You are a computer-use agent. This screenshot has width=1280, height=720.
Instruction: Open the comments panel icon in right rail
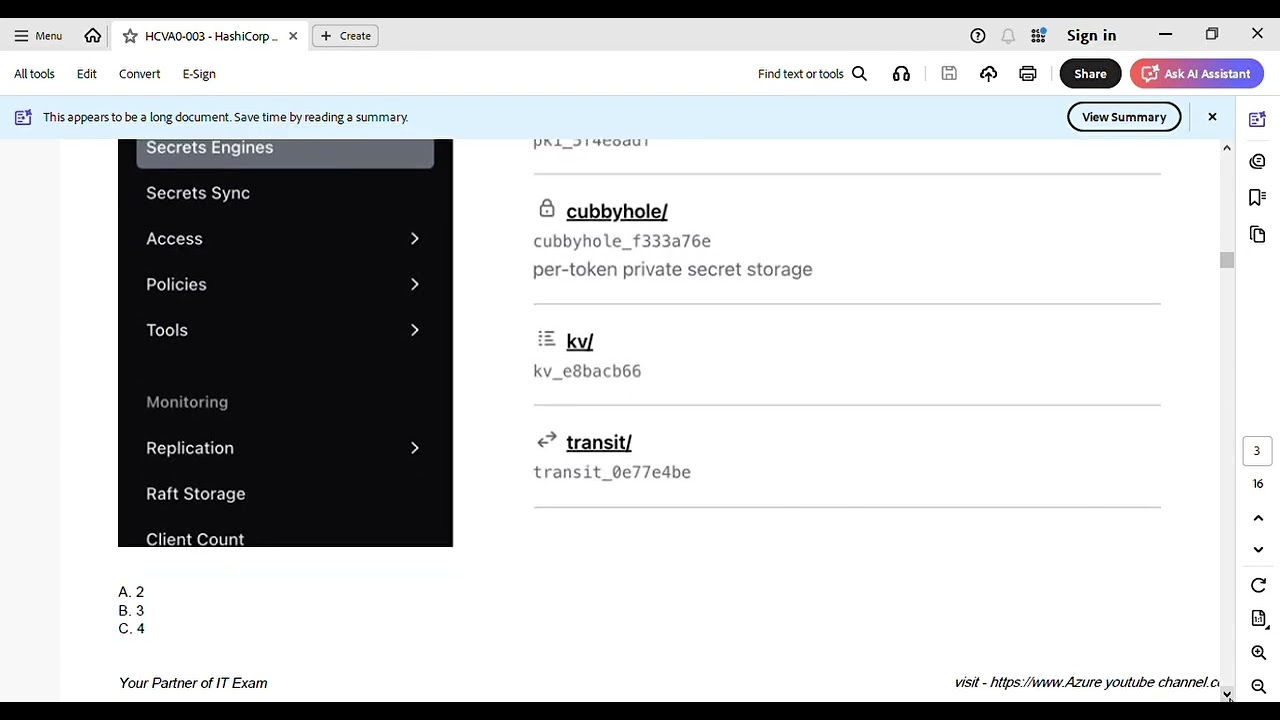1258,161
